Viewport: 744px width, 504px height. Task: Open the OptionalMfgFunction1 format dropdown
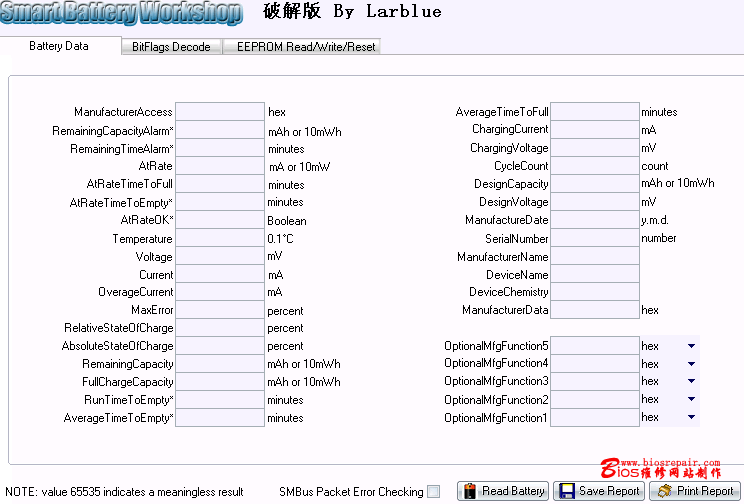[691, 417]
